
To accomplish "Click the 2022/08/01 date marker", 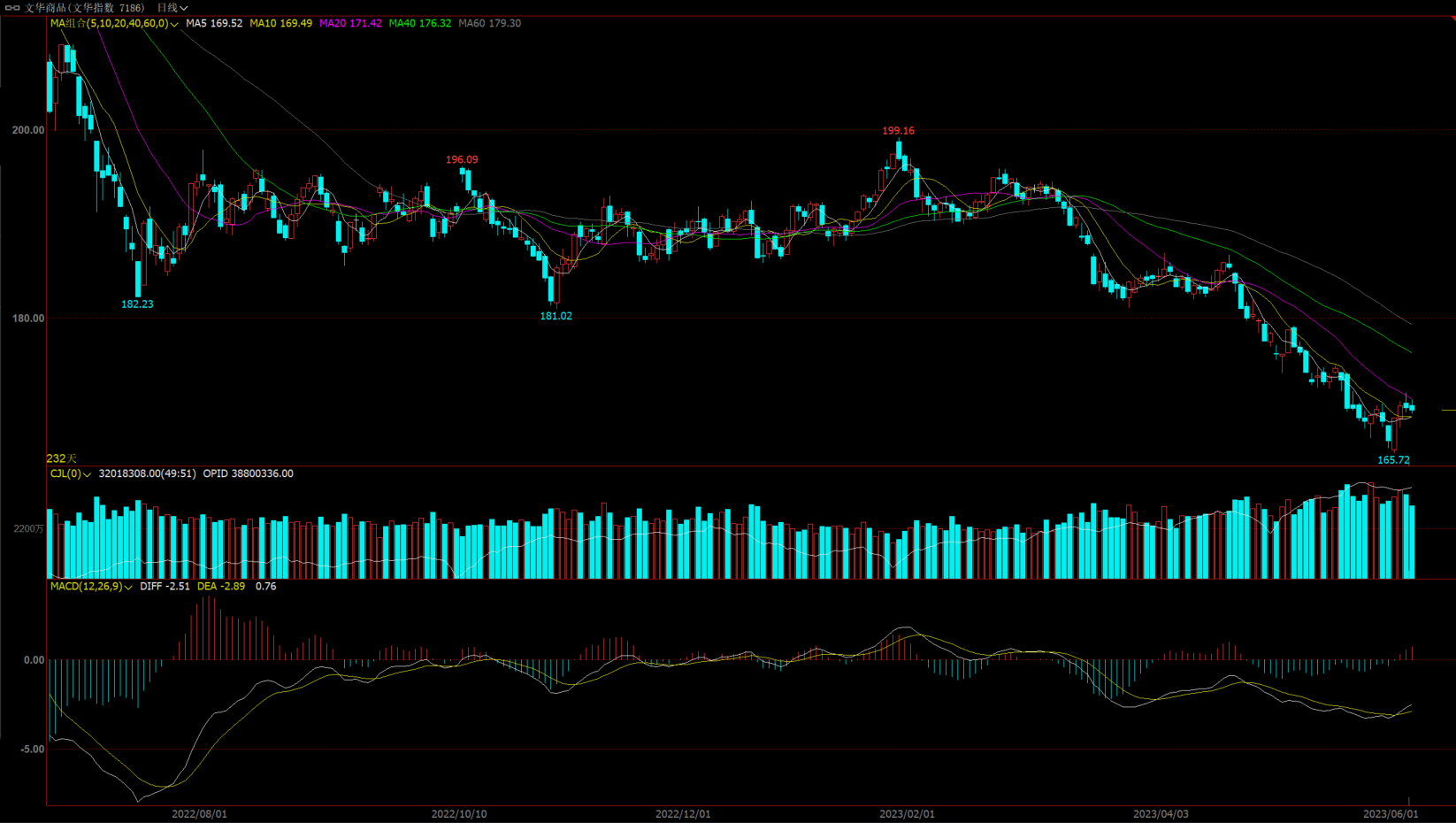I will (199, 814).
